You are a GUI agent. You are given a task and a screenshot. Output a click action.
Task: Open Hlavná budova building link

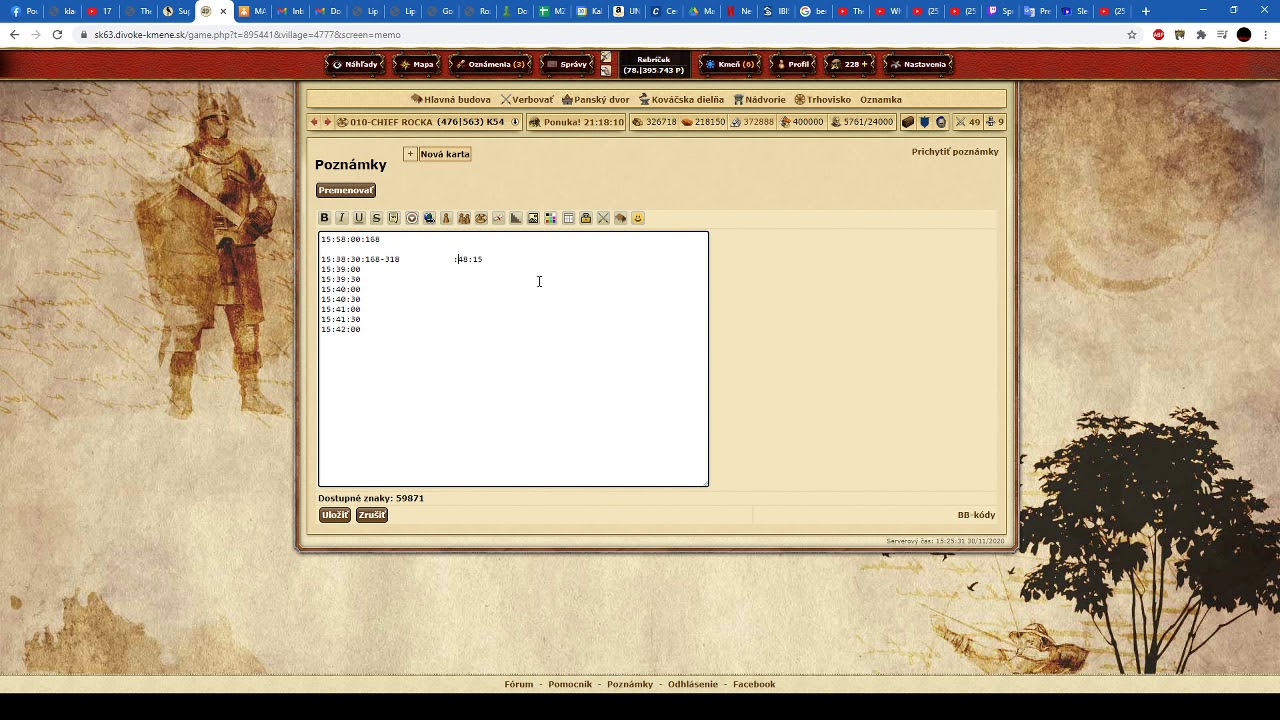tap(451, 100)
